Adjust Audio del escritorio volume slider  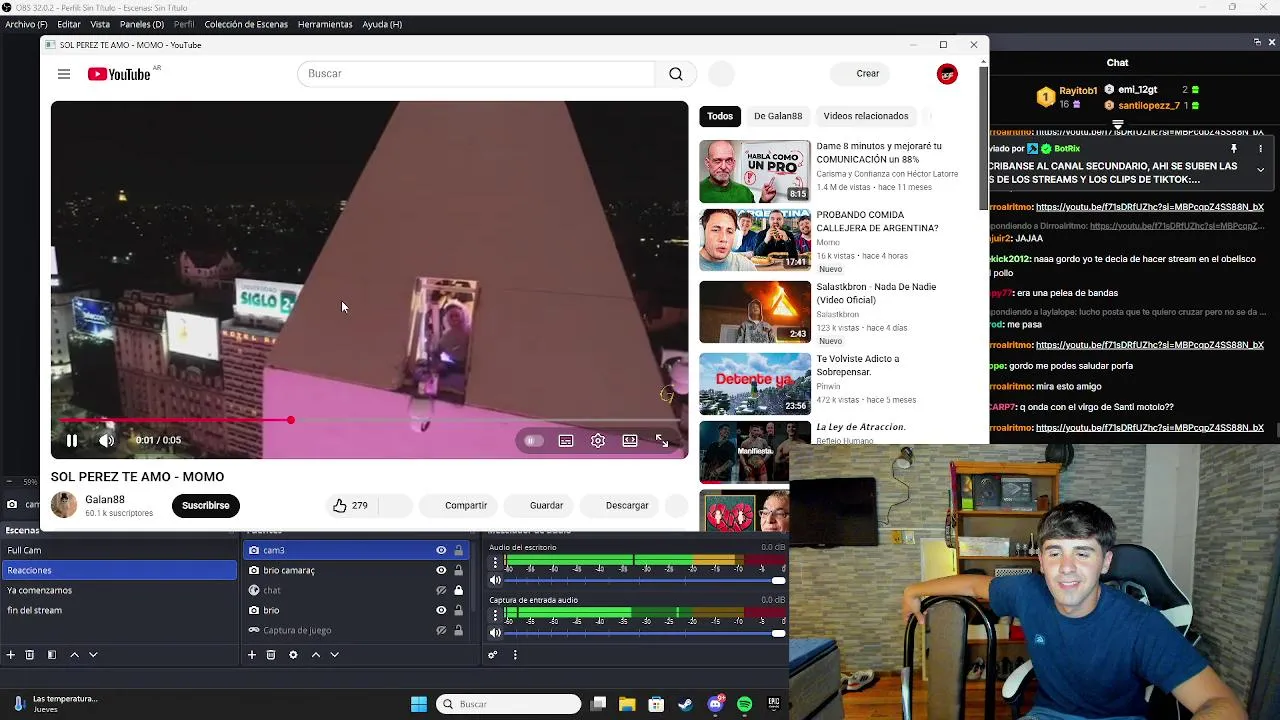[x=645, y=580]
